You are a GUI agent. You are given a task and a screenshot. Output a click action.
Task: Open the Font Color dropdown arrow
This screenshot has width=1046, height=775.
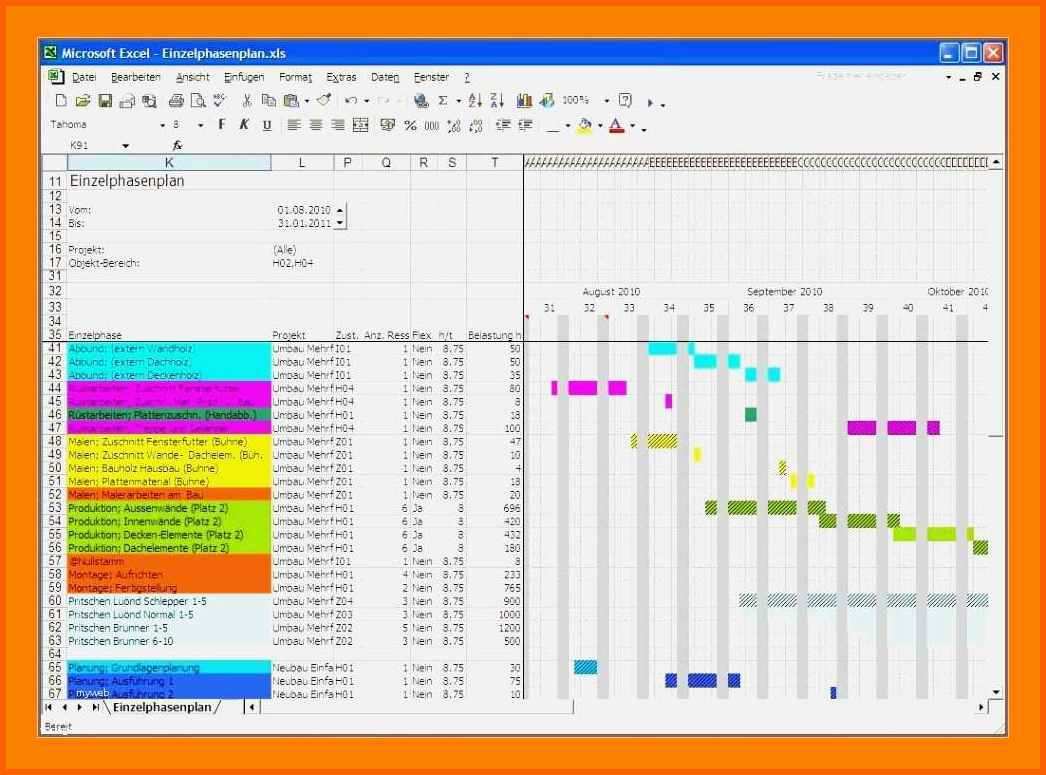pos(632,125)
